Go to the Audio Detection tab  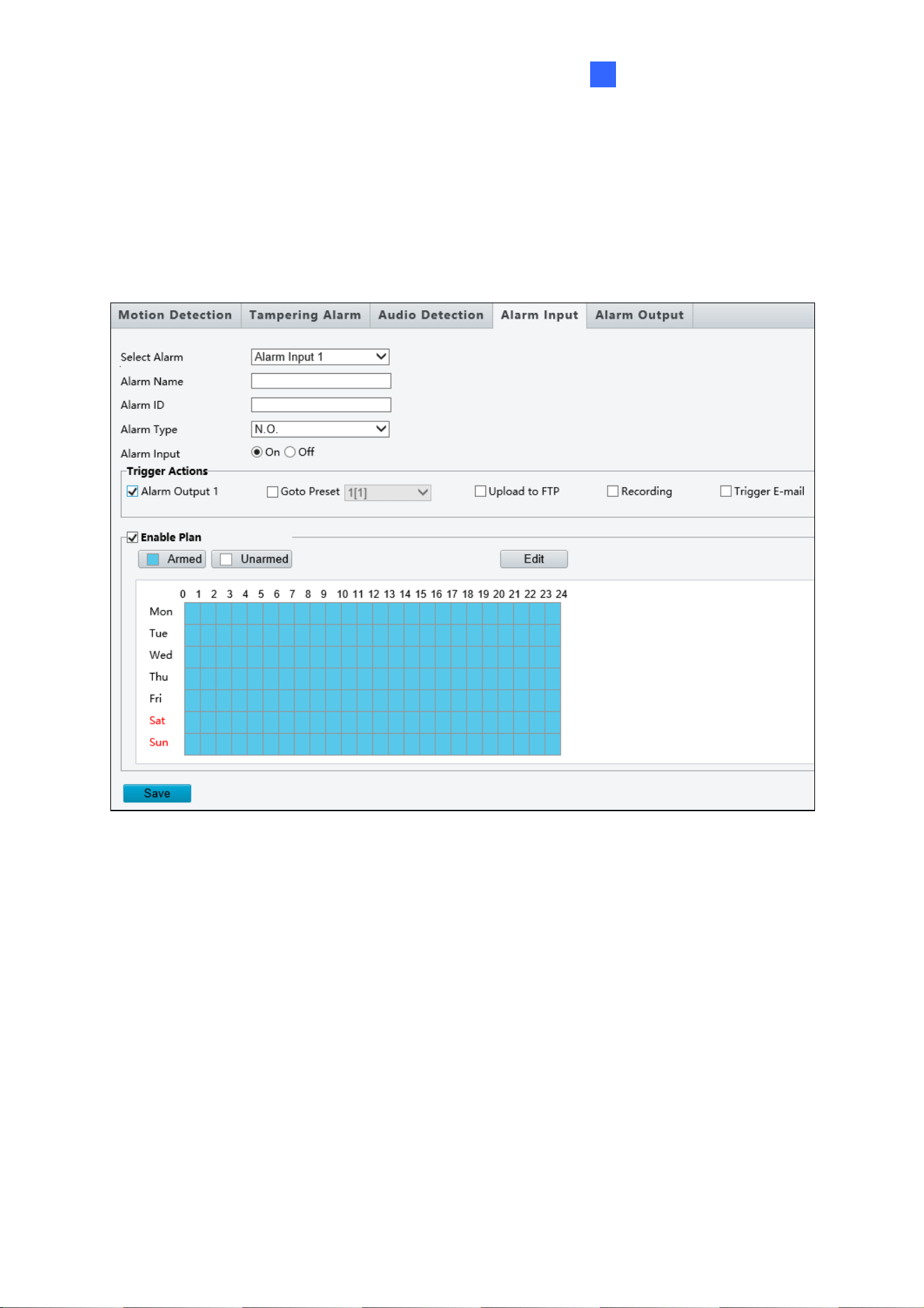[431, 315]
